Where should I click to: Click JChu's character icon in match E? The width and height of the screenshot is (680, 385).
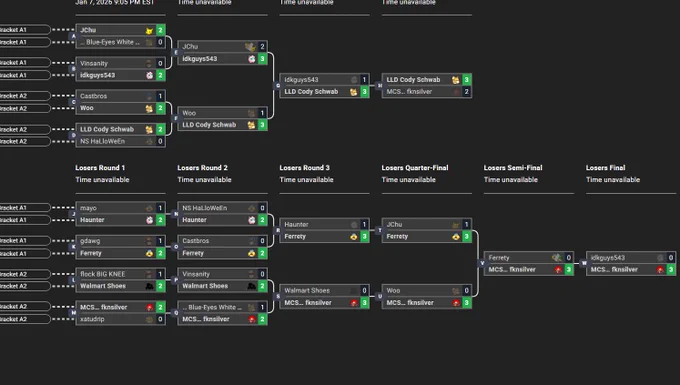[x=250, y=46]
